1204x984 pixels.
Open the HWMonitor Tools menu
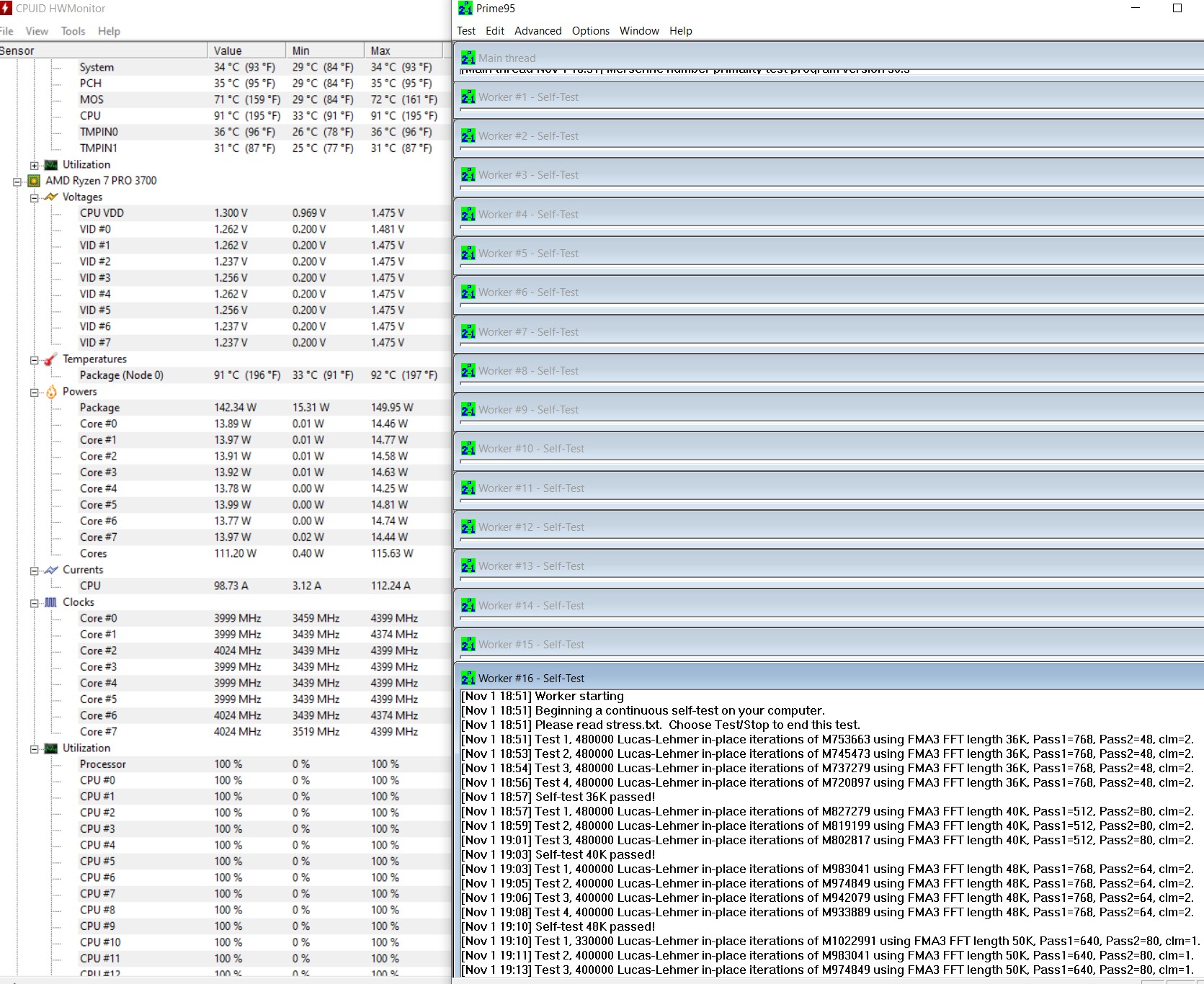tap(73, 31)
